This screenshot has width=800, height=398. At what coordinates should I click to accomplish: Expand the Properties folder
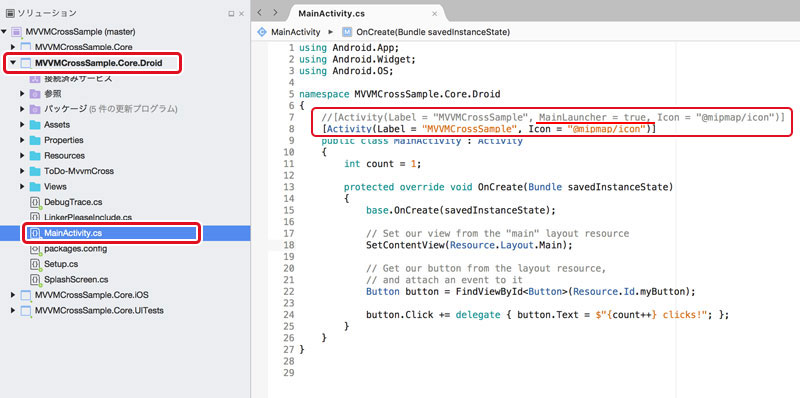point(22,140)
